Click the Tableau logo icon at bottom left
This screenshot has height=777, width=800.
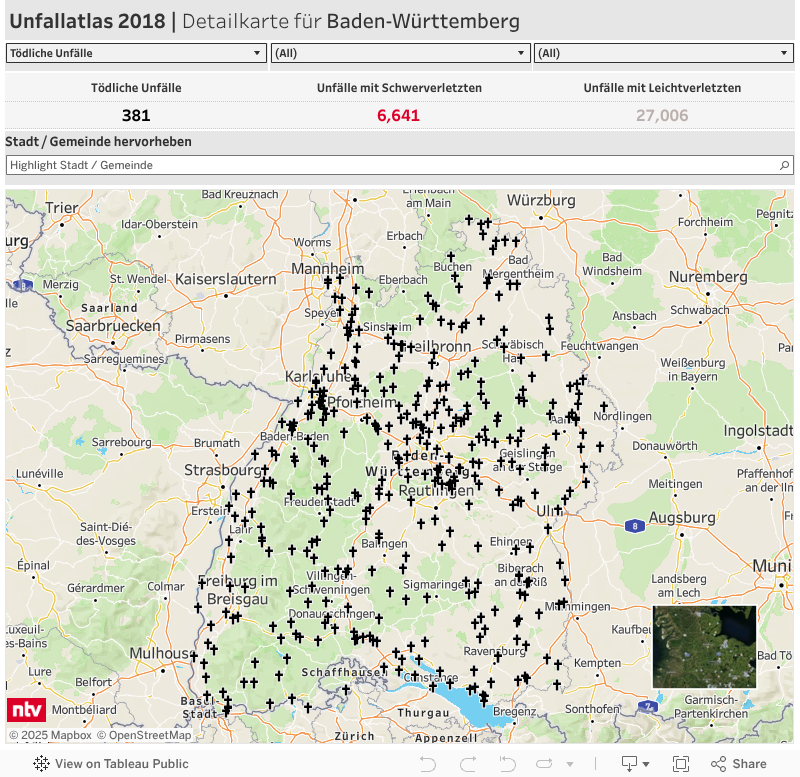[41, 764]
